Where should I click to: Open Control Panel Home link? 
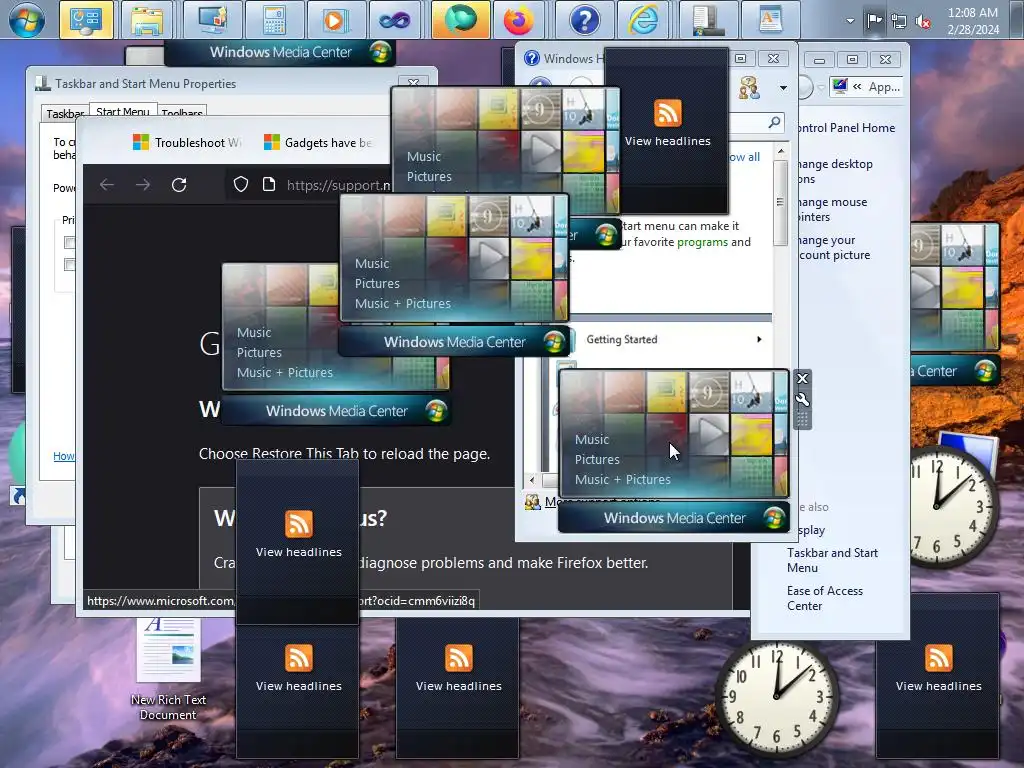click(846, 128)
